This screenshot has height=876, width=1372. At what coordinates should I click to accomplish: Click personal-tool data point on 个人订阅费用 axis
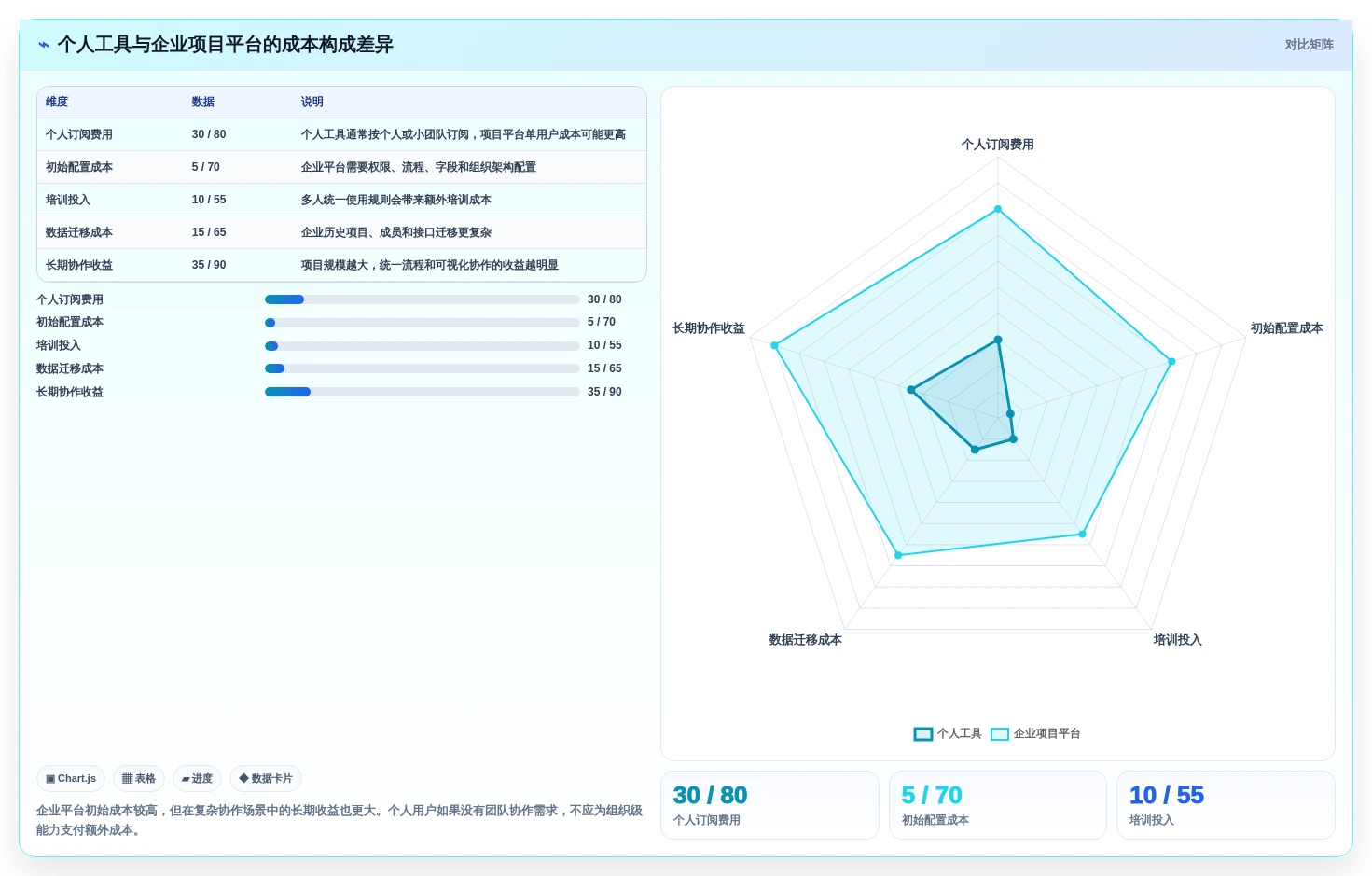[998, 340]
